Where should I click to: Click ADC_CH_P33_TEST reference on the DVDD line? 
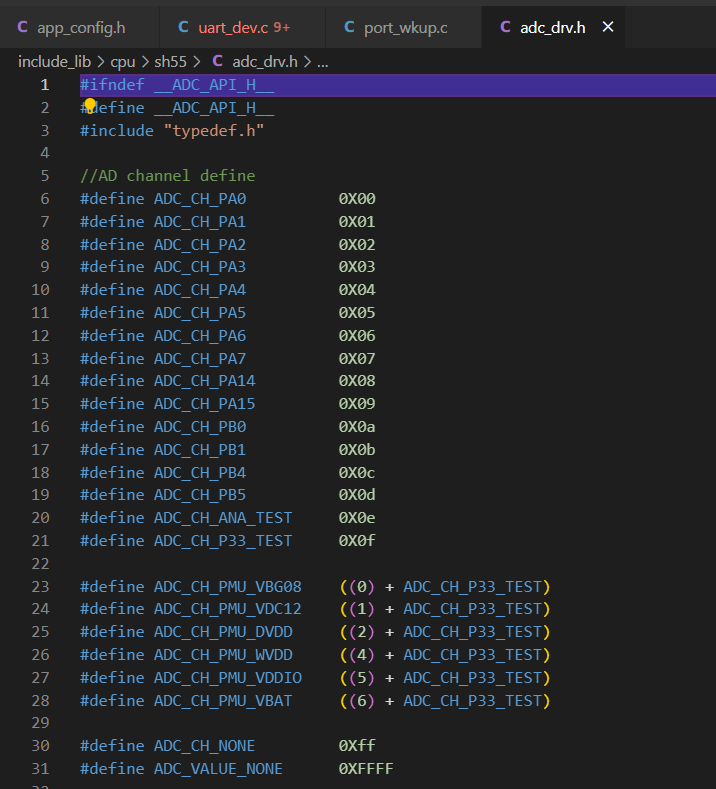[472, 632]
